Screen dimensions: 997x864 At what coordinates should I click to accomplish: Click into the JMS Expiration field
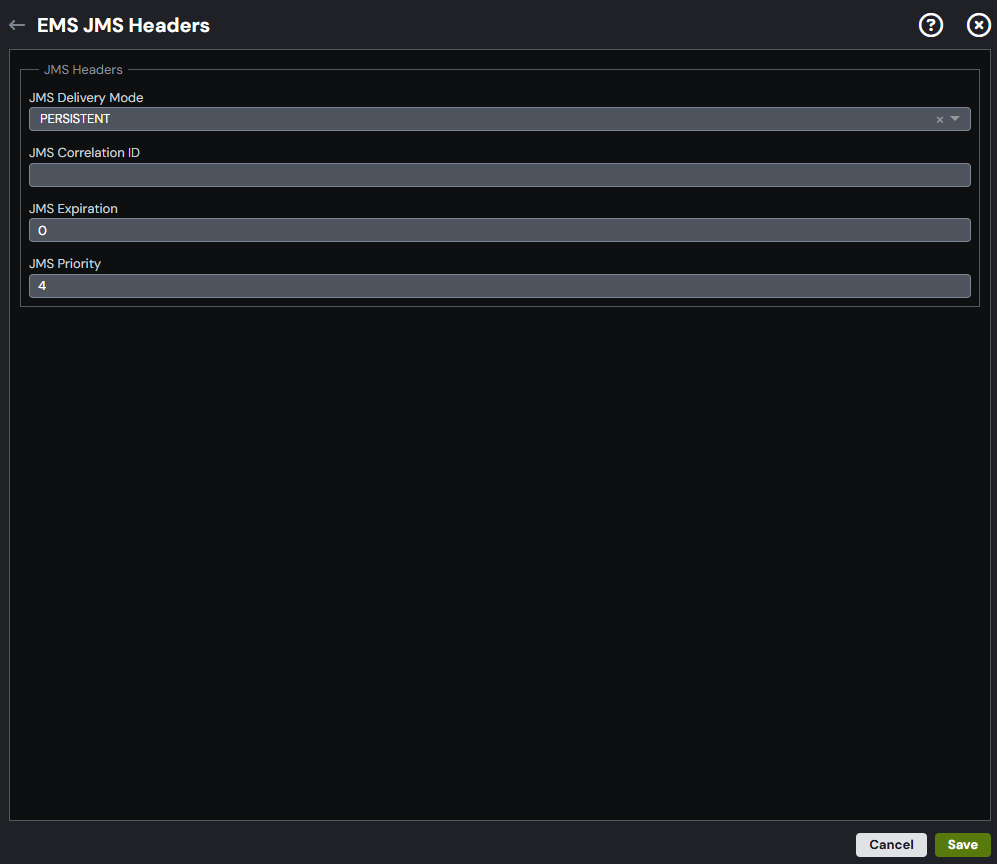coord(499,230)
